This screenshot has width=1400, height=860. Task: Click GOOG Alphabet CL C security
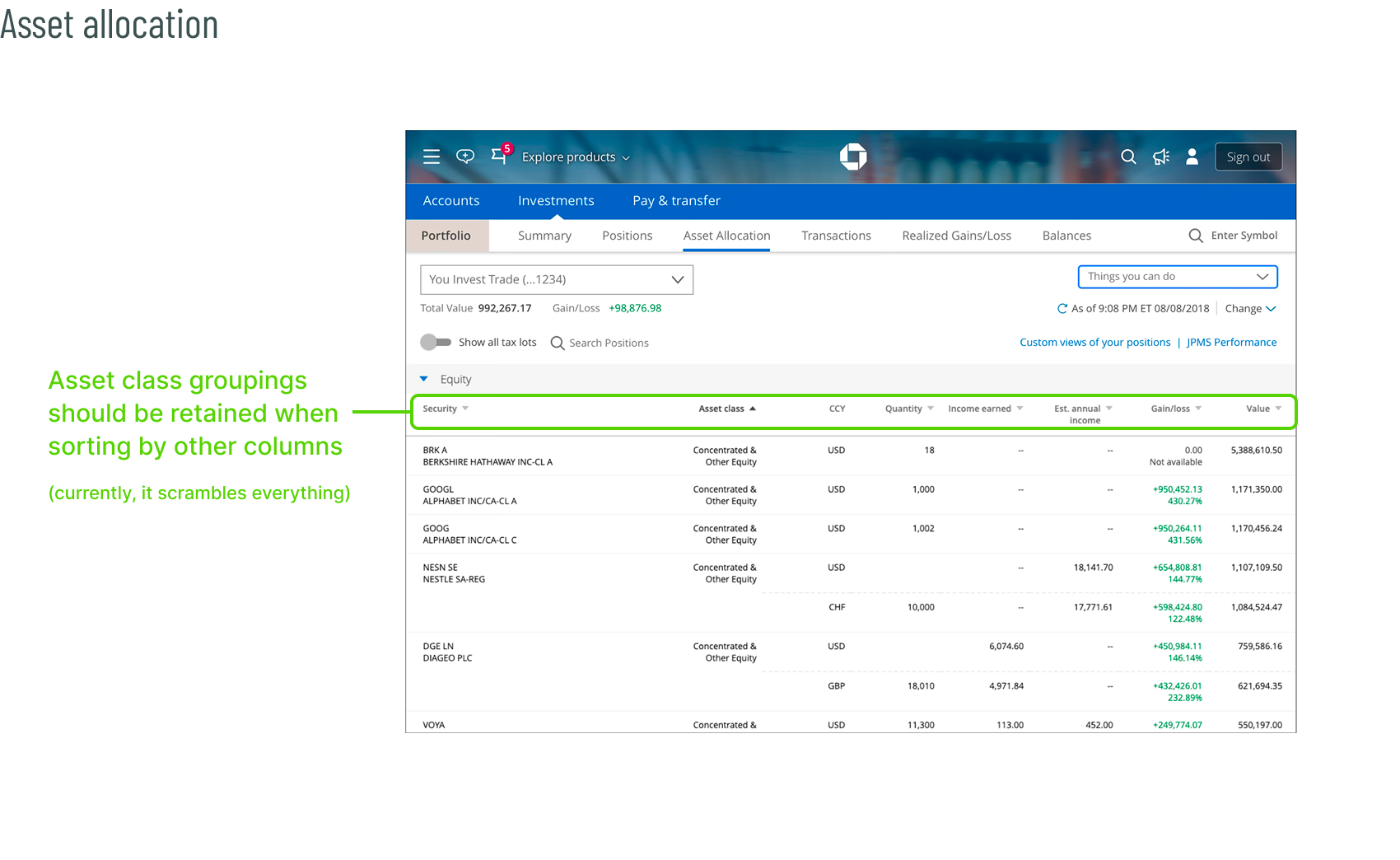tap(469, 535)
